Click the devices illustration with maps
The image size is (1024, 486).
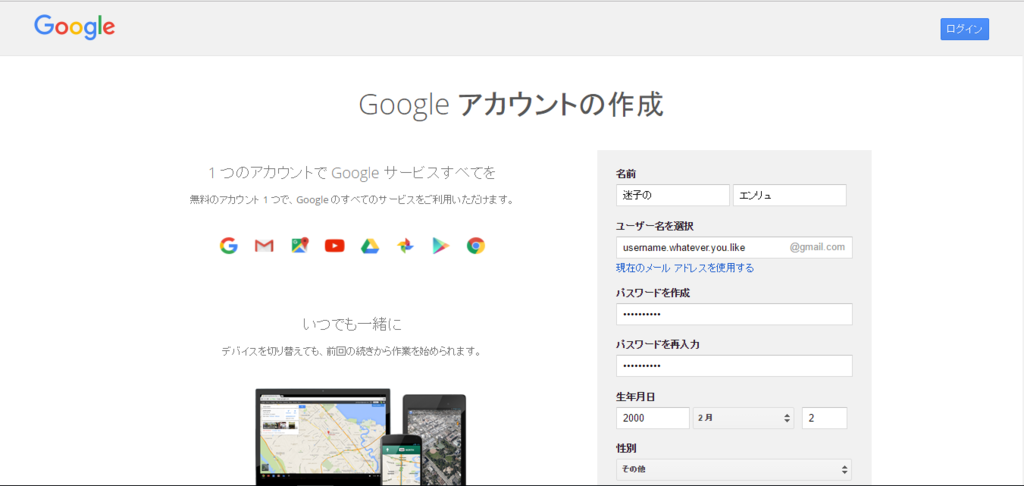pos(360,437)
